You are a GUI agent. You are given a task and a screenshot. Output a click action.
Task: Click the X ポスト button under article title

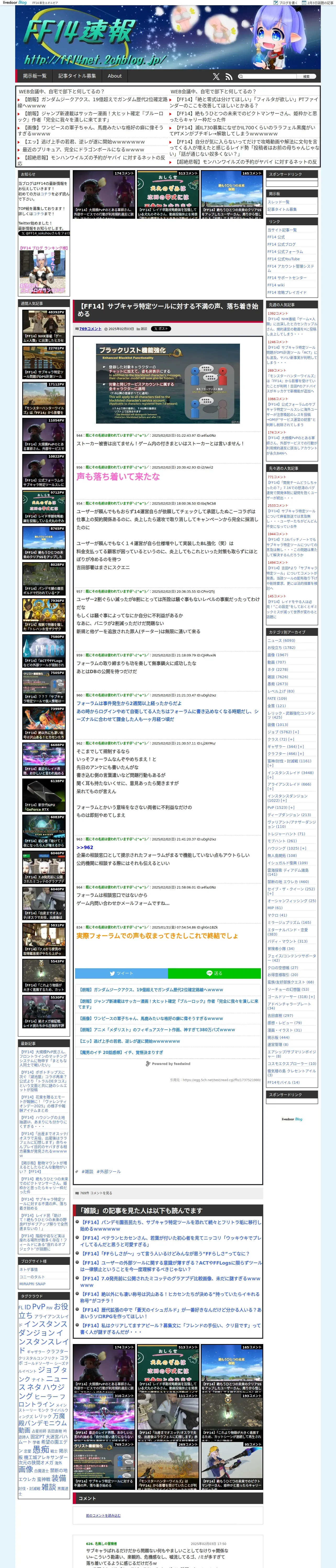[161, 329]
